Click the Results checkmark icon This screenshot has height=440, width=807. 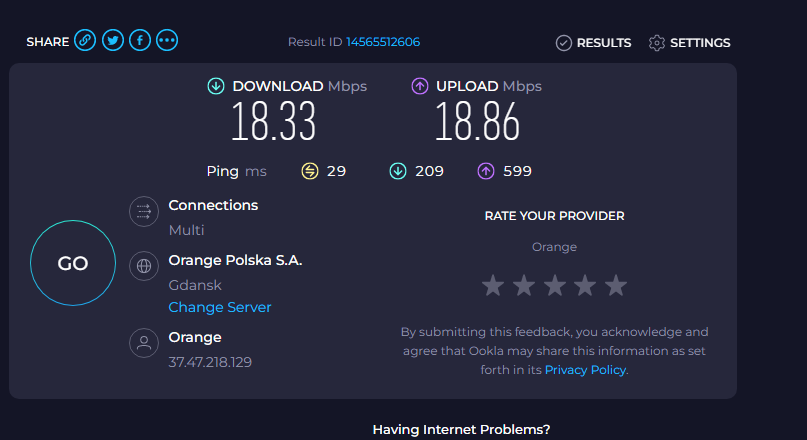pos(564,43)
